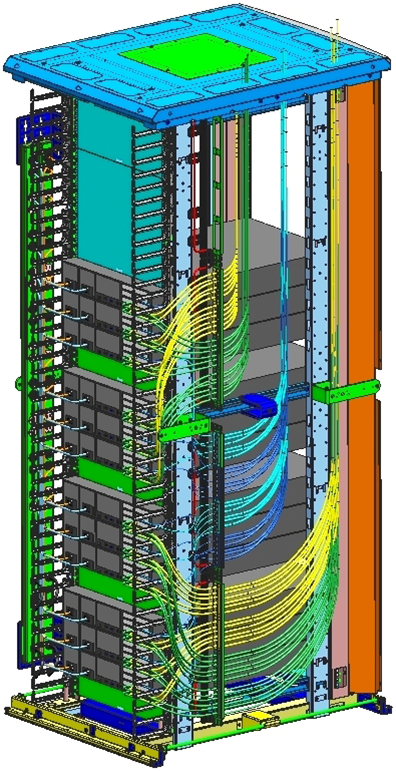396x771 pixels.
Task: Click the green bracket on the orange panel
Action: pos(347,391)
